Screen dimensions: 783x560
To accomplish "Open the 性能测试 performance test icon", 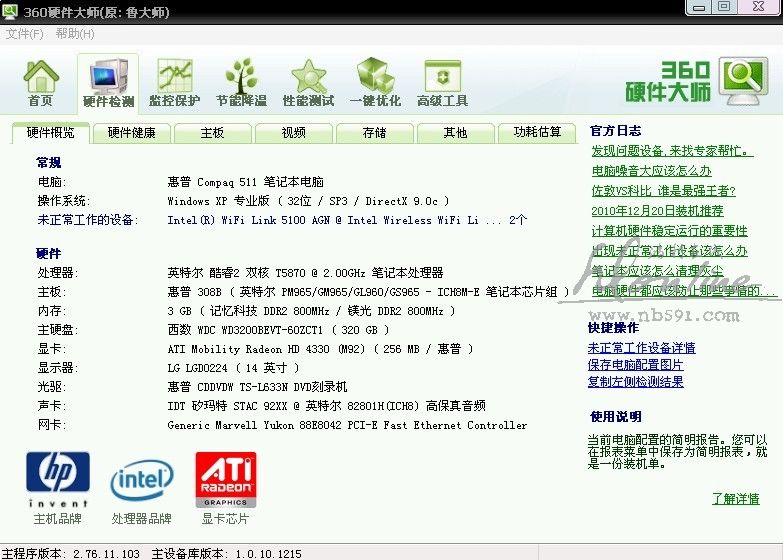I will click(308, 83).
